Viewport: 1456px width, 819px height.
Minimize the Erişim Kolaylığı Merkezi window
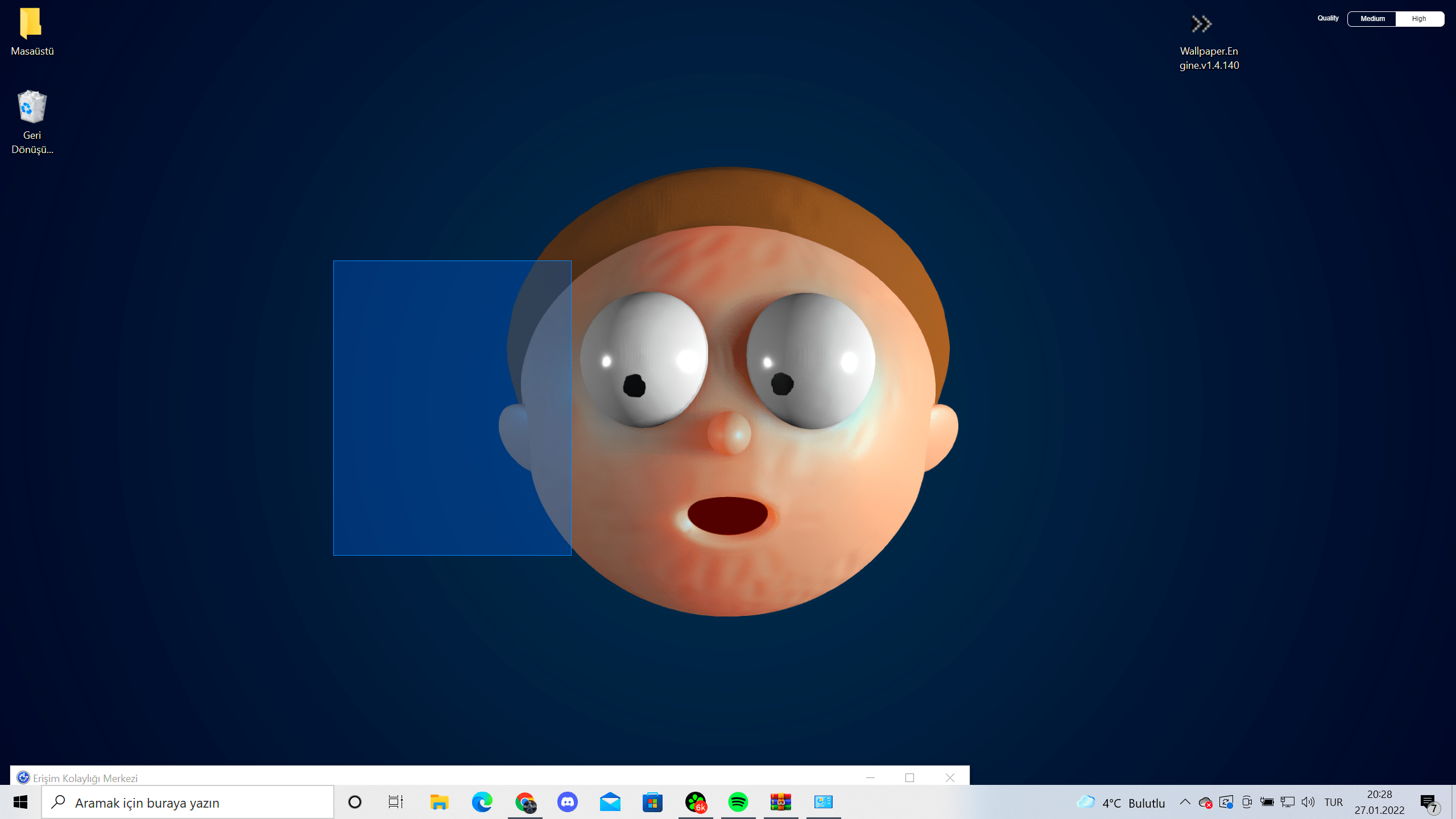870,777
